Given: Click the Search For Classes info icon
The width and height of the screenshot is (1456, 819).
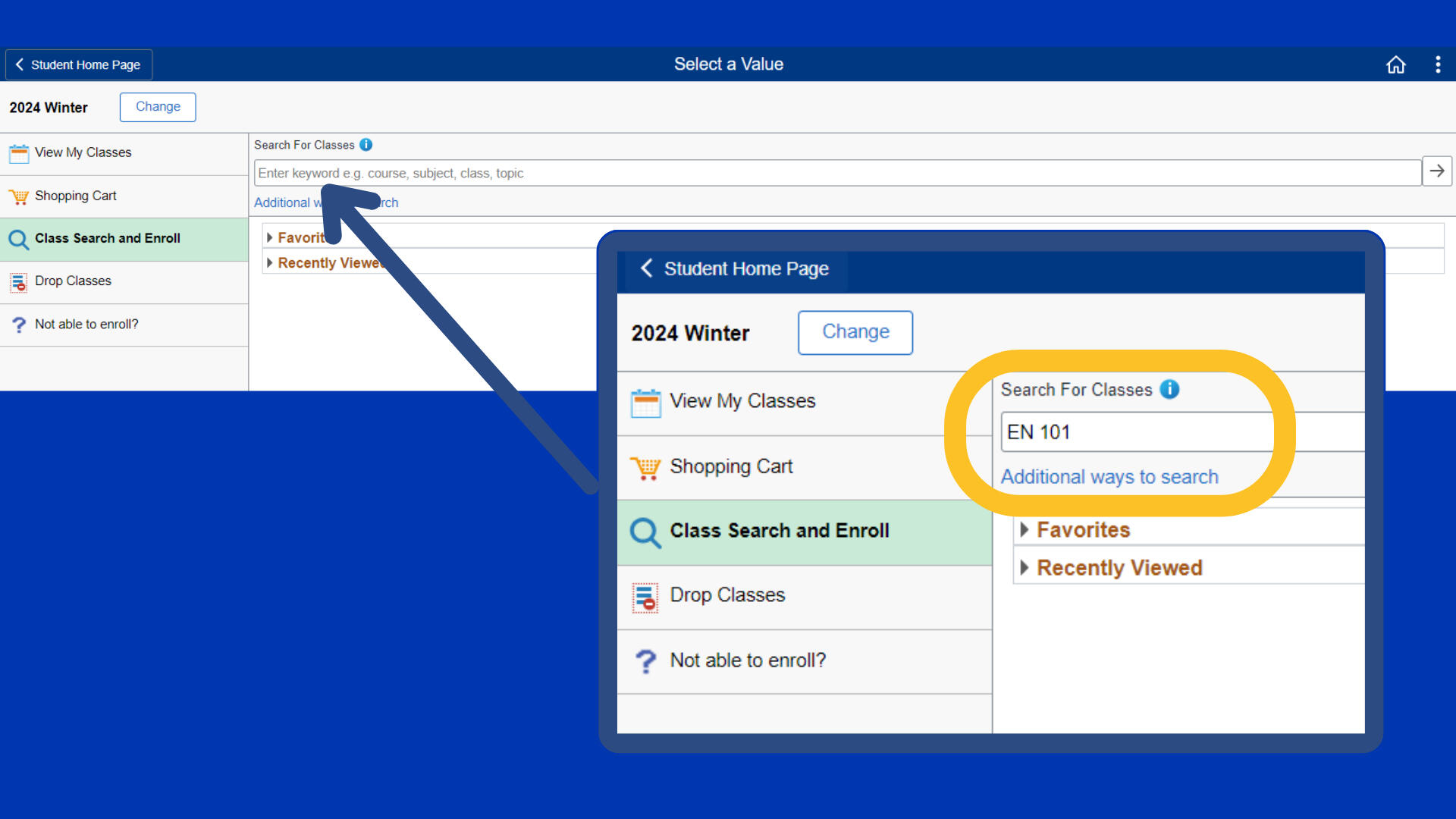Looking at the screenshot, I should coord(366,145).
